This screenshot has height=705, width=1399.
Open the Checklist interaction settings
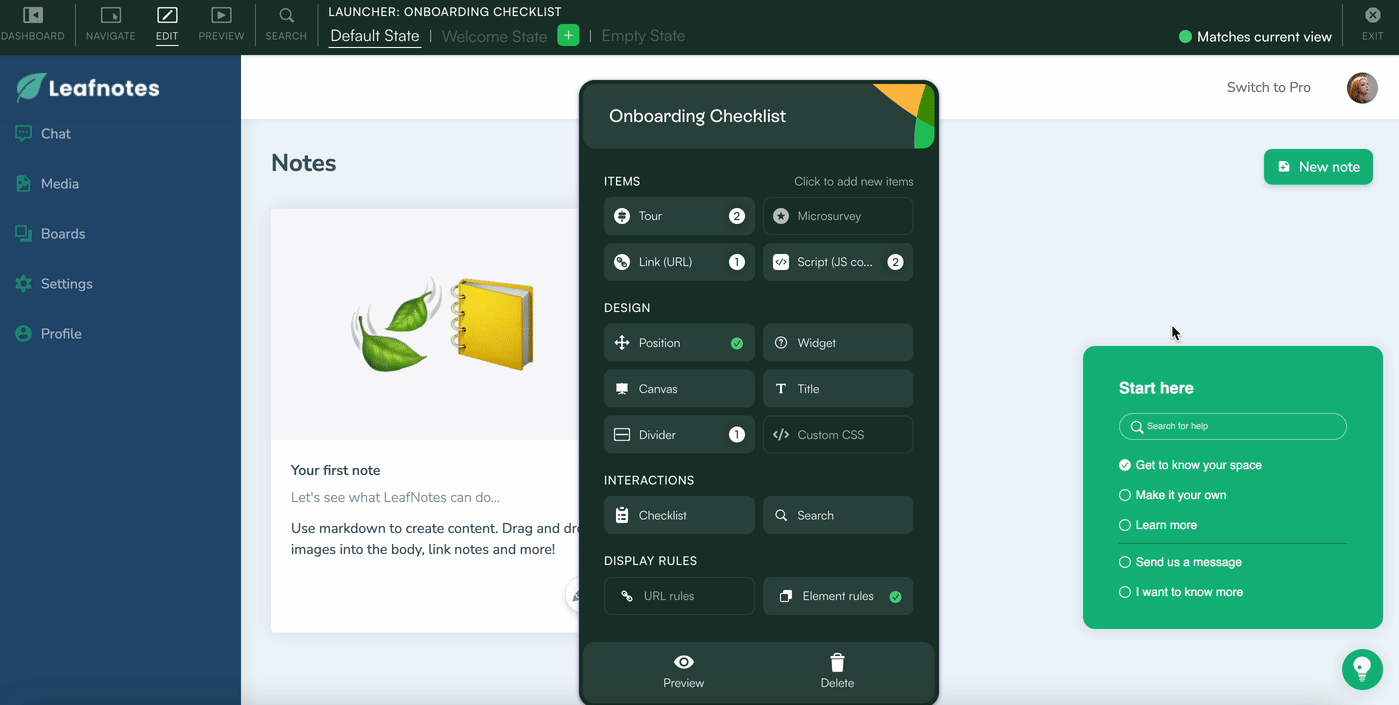[x=678, y=514]
